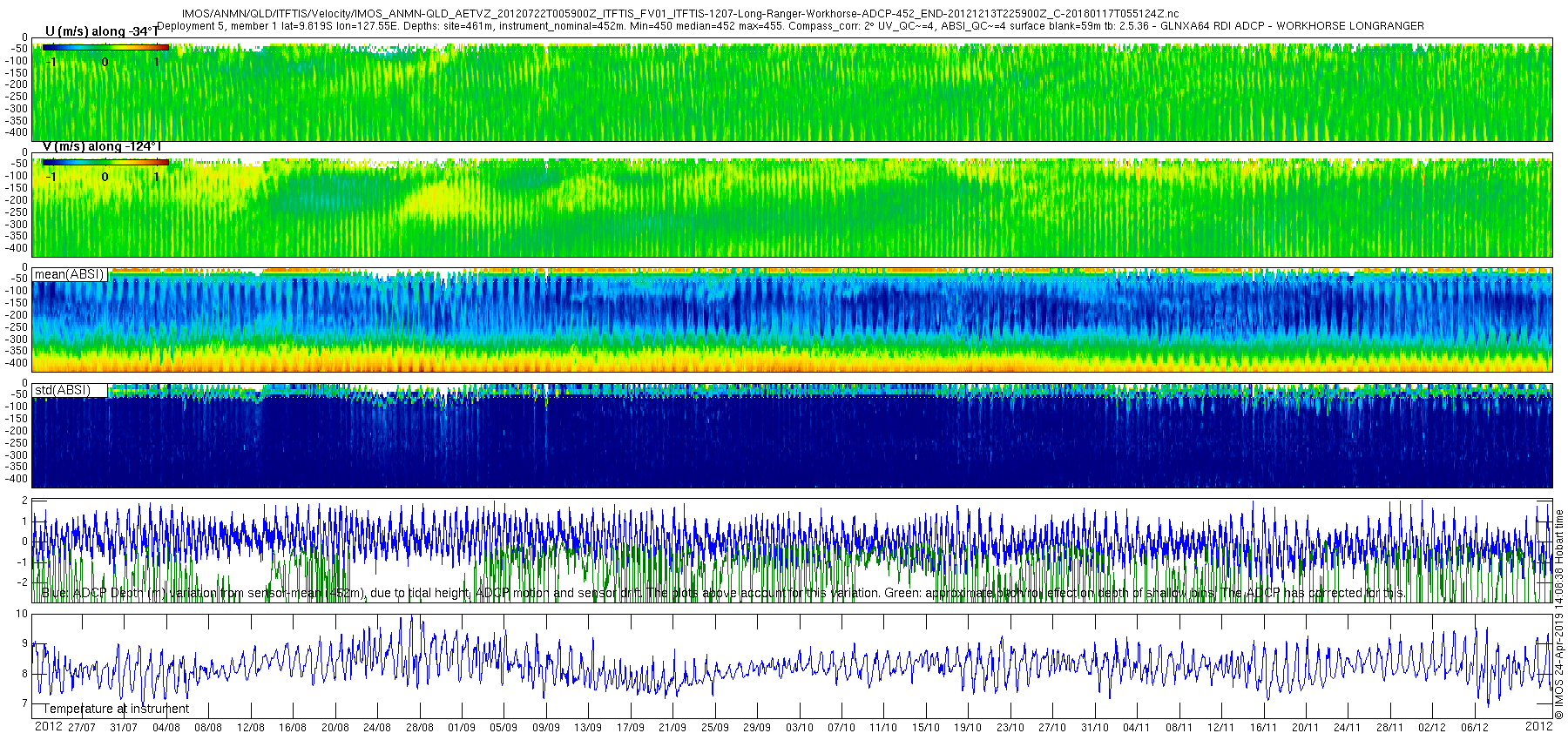This screenshot has width=1568, height=740.
Task: Click the '09/09' date tick label
Action: tap(546, 728)
